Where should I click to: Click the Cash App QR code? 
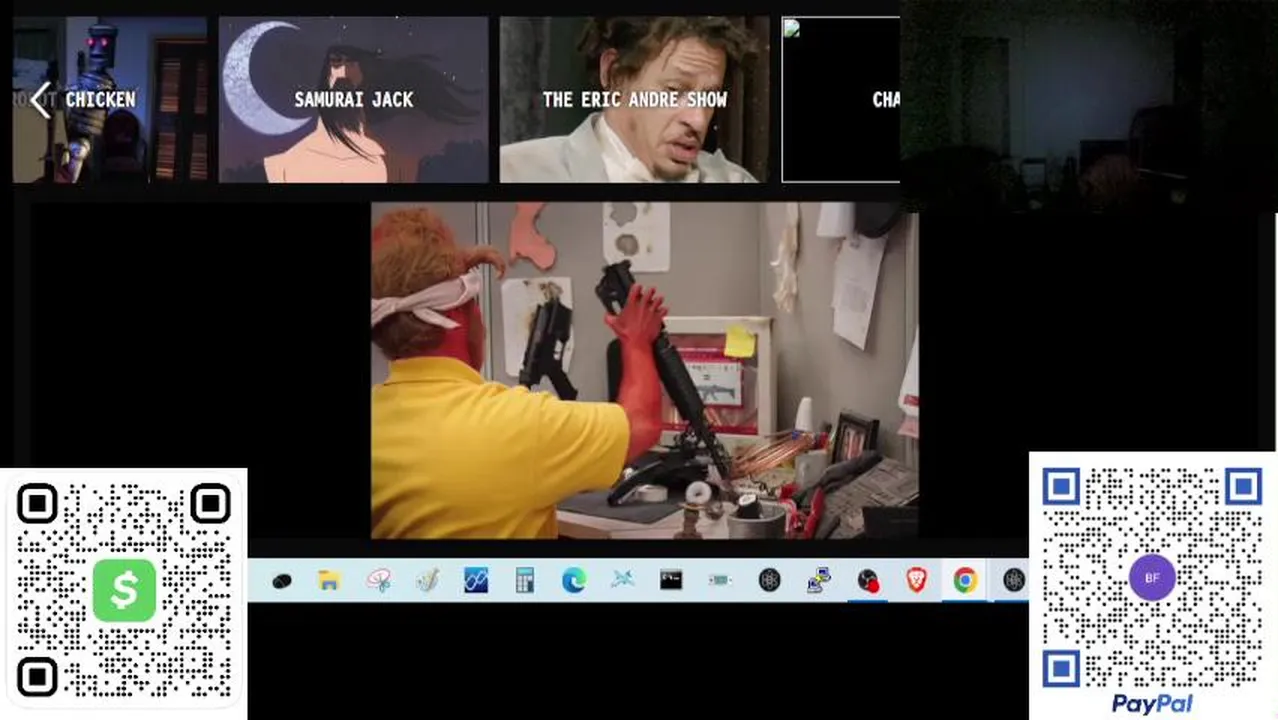click(124, 590)
